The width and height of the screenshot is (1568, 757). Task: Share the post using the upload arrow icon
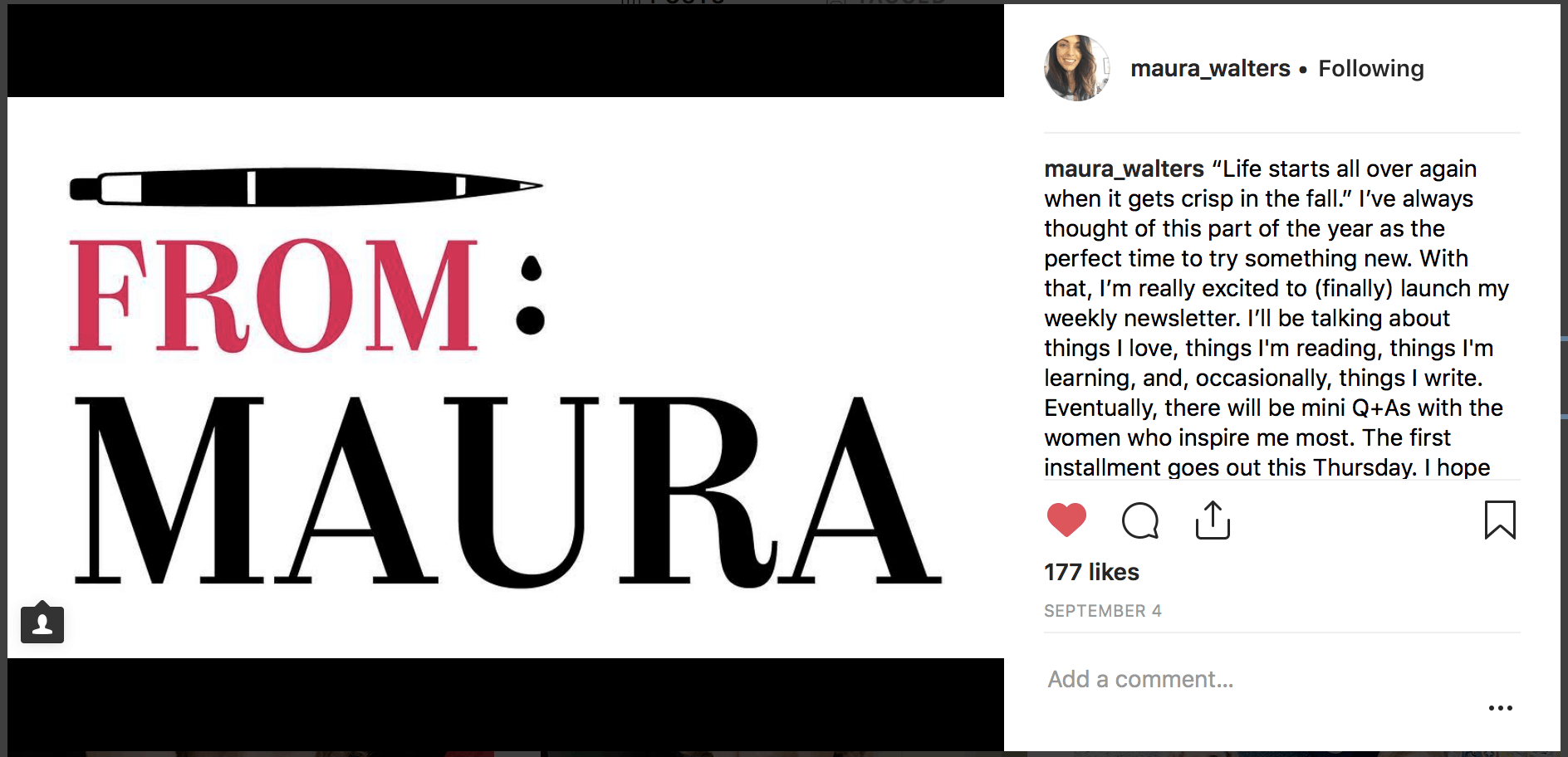pyautogui.click(x=1213, y=520)
